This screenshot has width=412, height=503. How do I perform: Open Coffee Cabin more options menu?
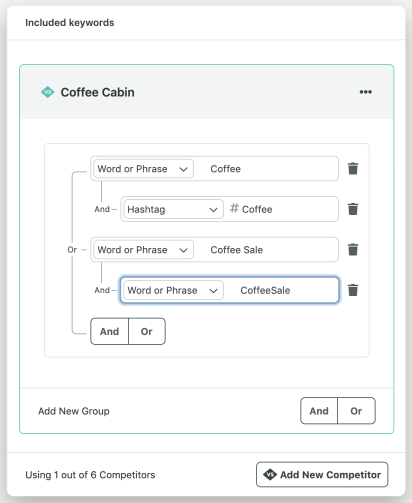(366, 92)
